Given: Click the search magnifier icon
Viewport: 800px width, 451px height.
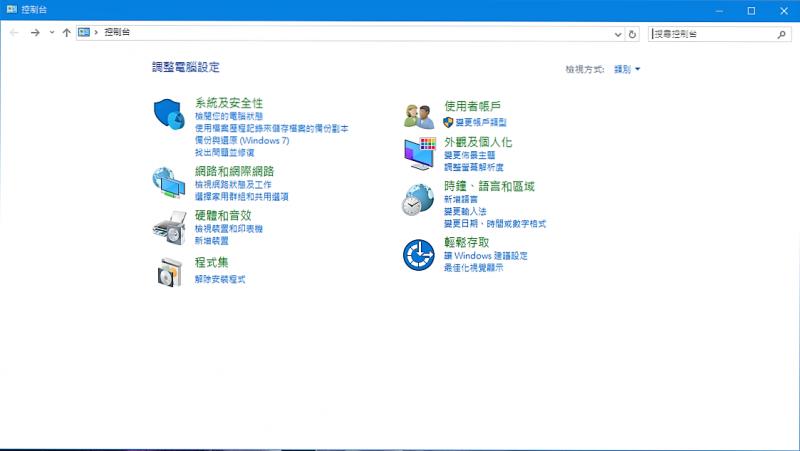Looking at the screenshot, I should (781, 34).
